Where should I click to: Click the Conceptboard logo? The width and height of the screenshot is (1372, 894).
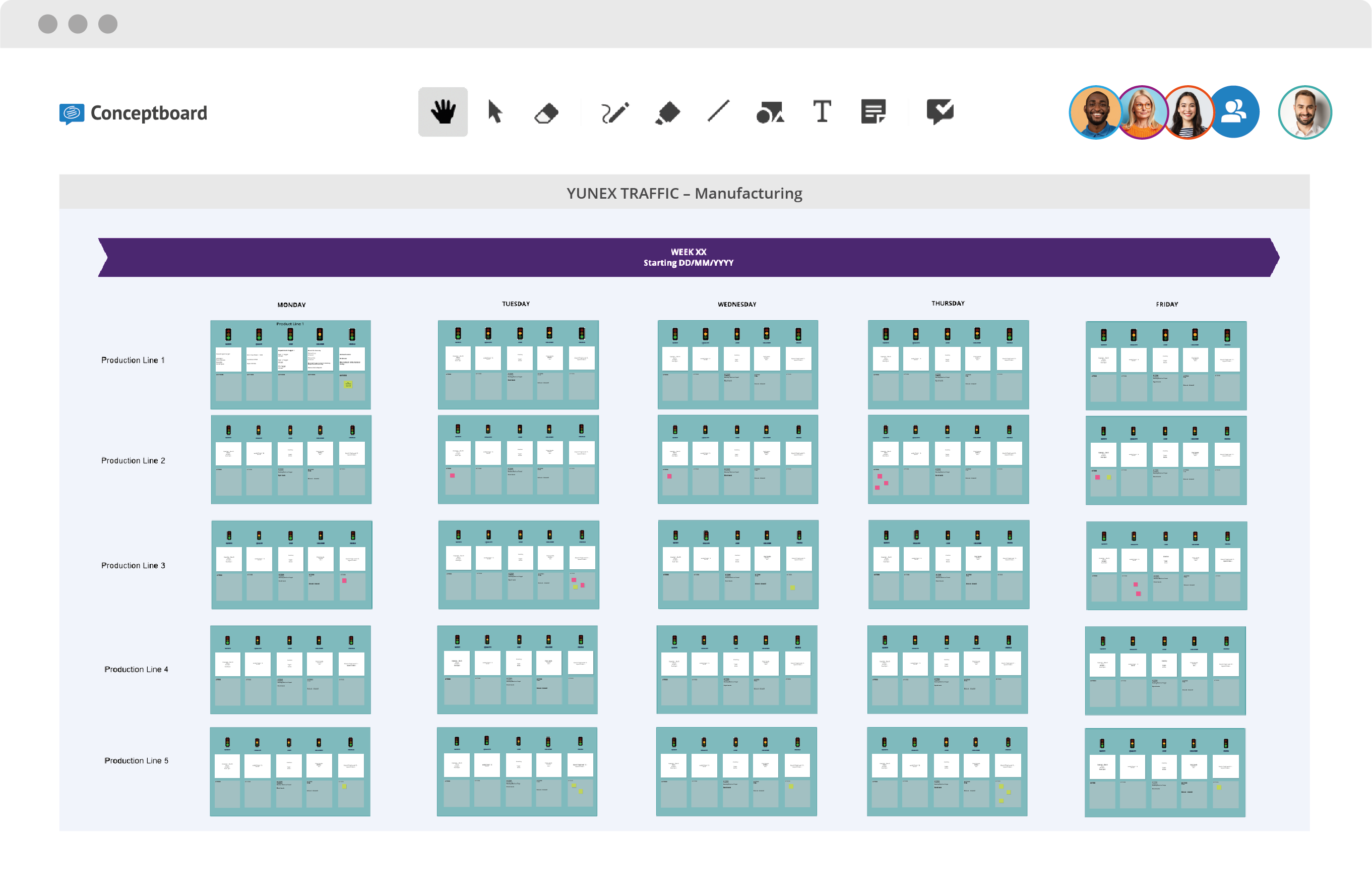(x=133, y=113)
